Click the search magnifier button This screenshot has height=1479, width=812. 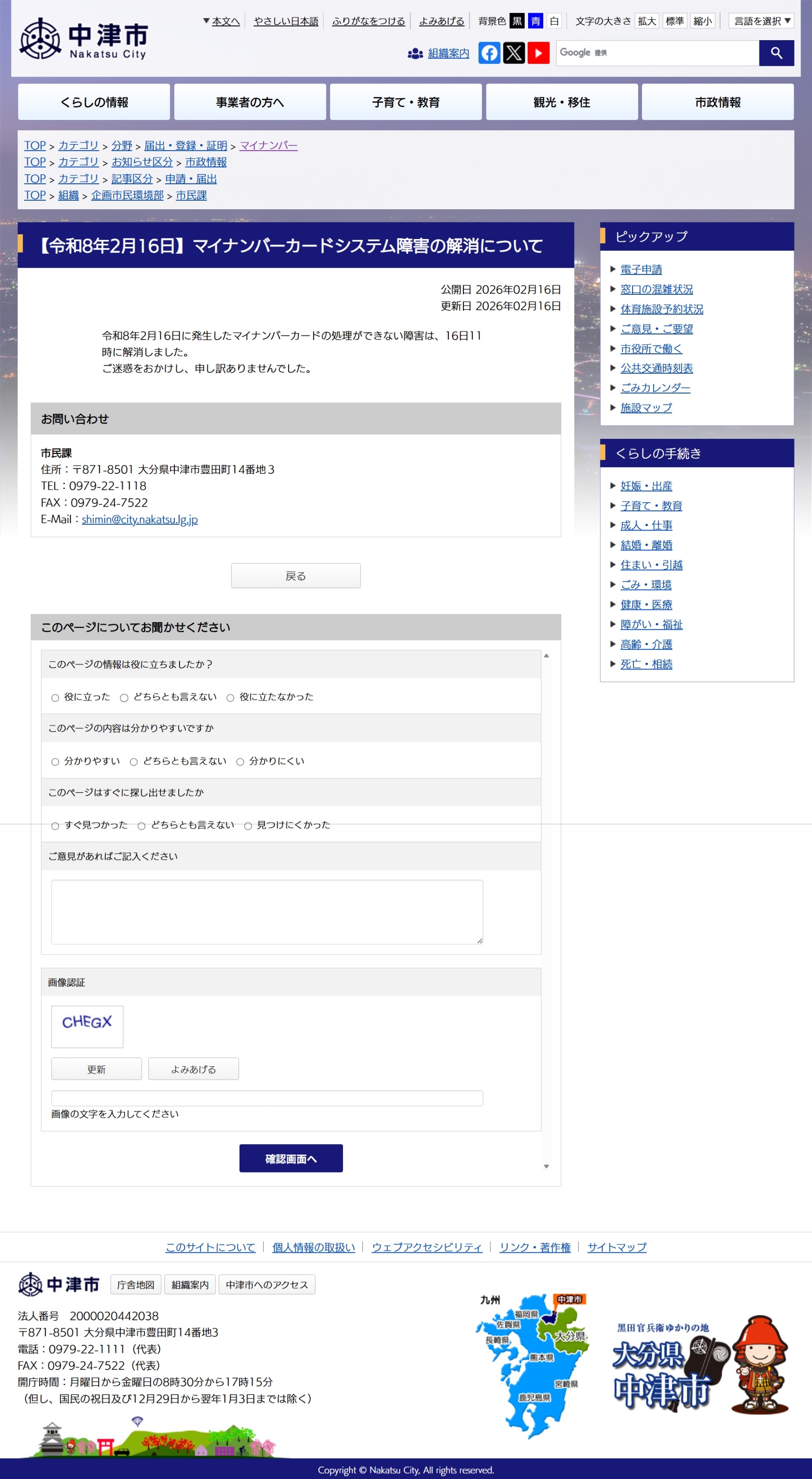pyautogui.click(x=776, y=53)
